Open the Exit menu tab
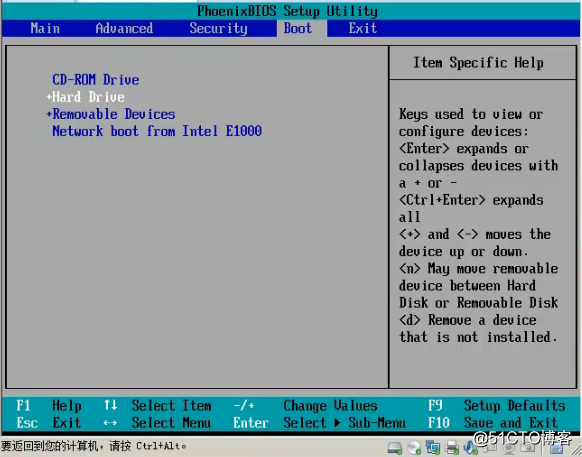This screenshot has height=457, width=582. click(x=363, y=28)
